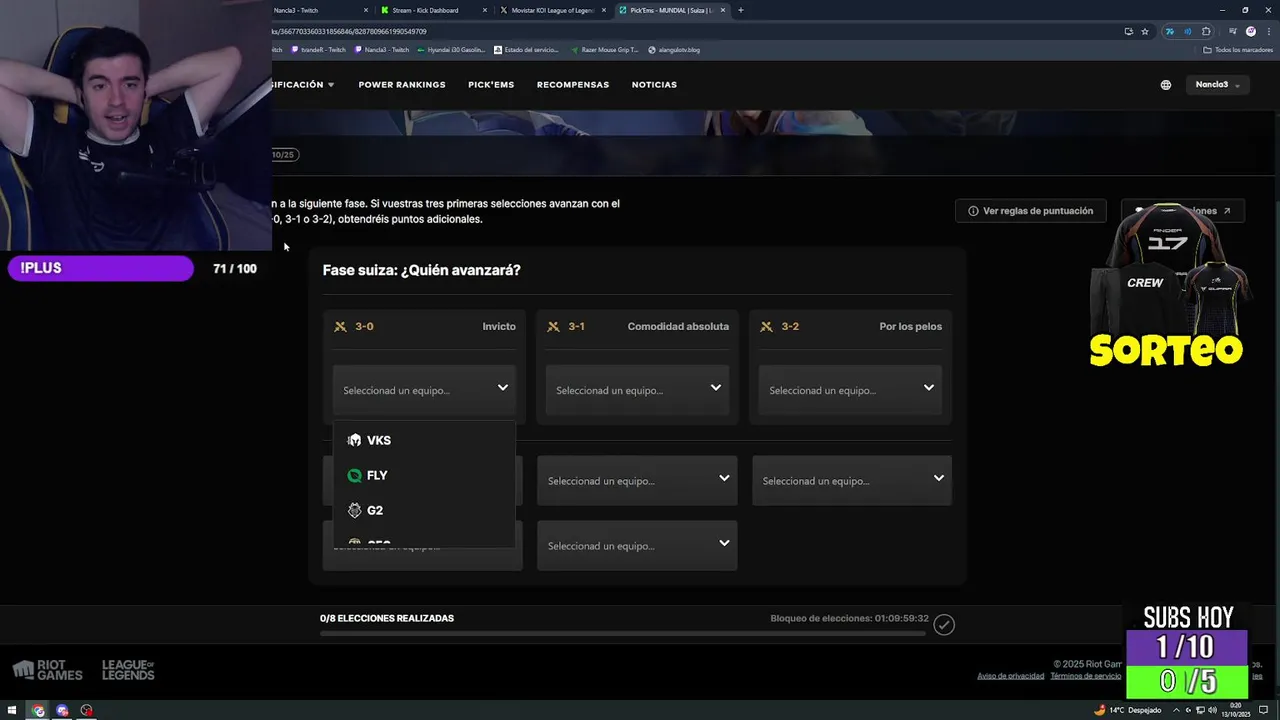Image resolution: width=1280 pixels, height=720 pixels.
Task: Open the Términos de servicio link
Action: click(x=1085, y=676)
